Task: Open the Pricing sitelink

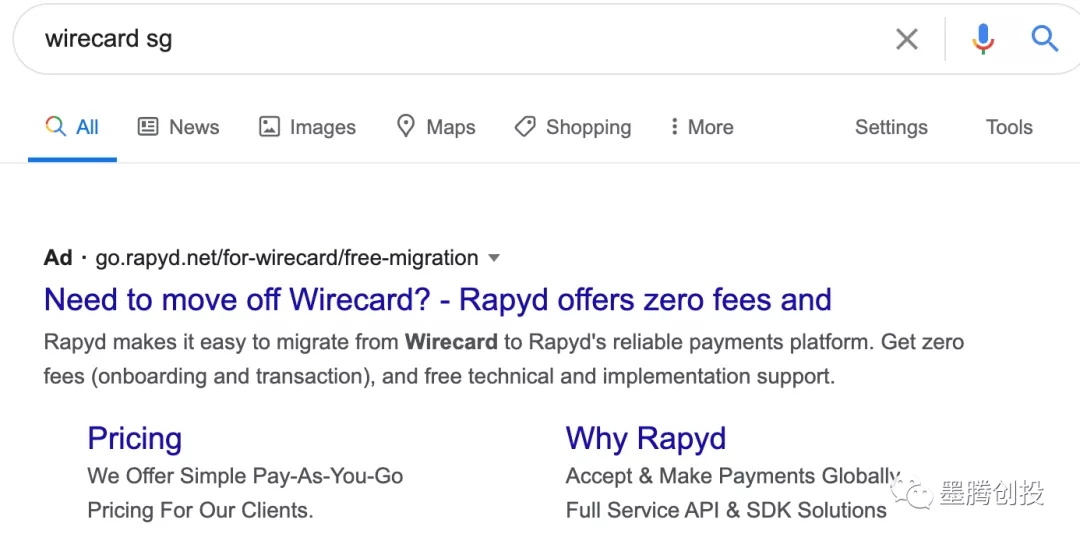Action: pos(135,438)
